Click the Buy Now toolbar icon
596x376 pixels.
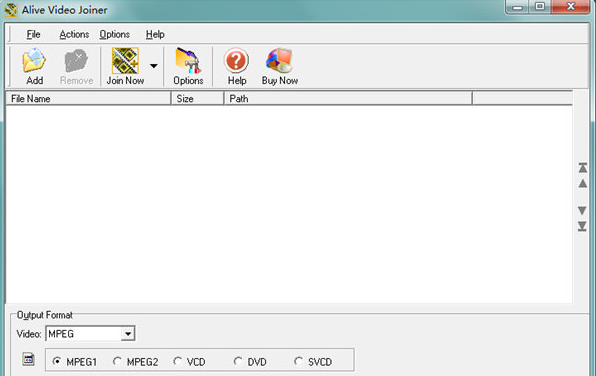(x=279, y=60)
